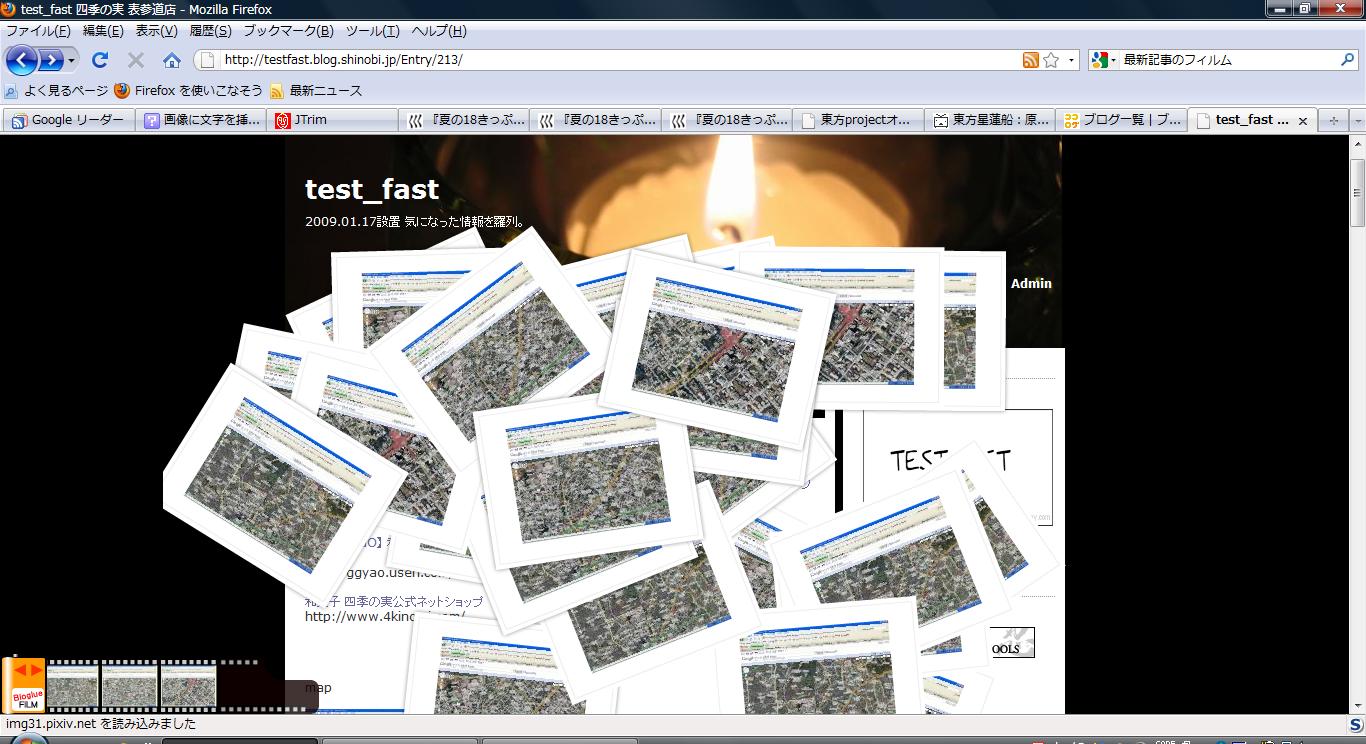Click the 気になった情報を羅列 blog subtitle
Image resolution: width=1366 pixels, height=744 pixels.
(465, 222)
